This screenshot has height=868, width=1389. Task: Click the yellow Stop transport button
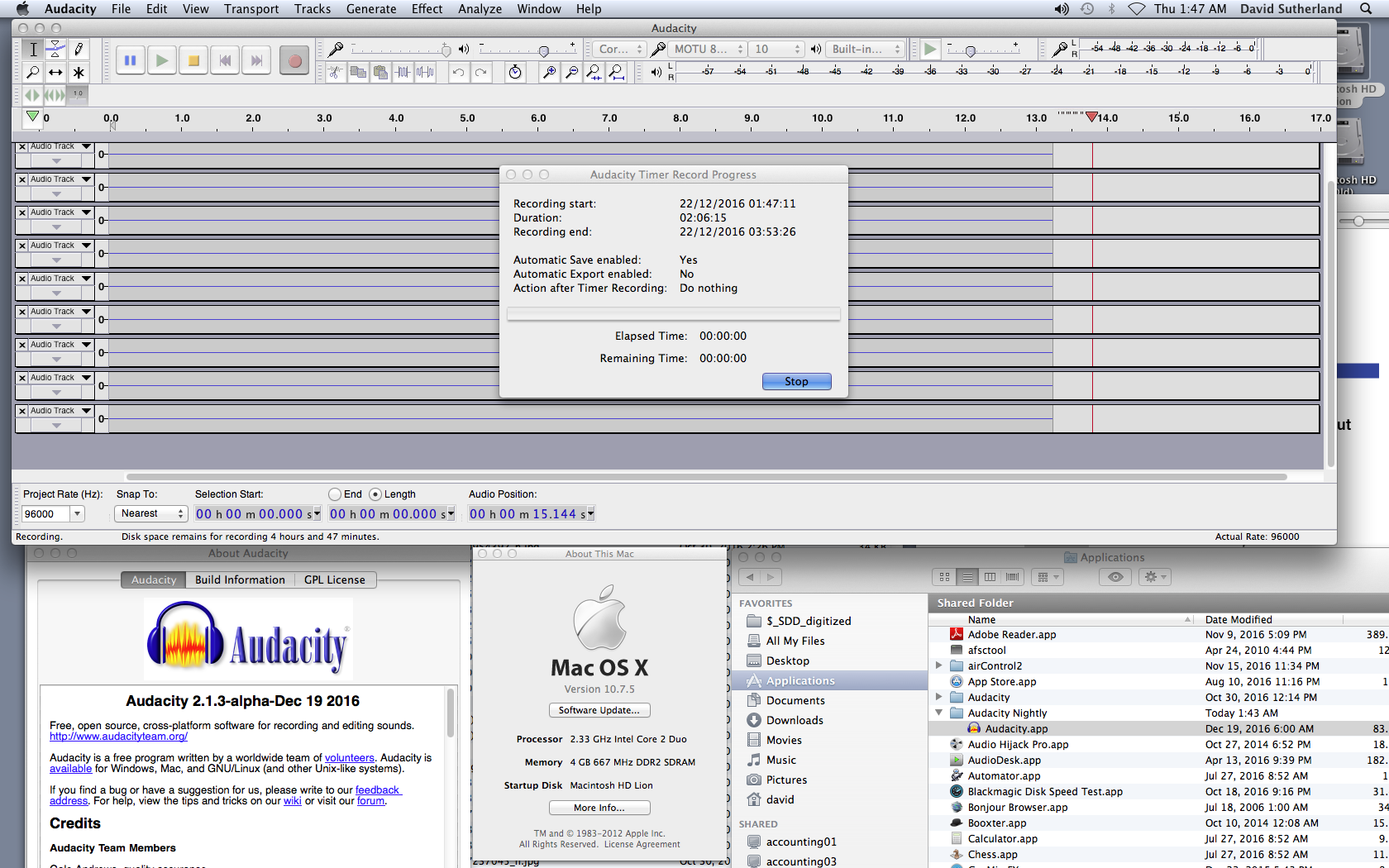point(193,60)
